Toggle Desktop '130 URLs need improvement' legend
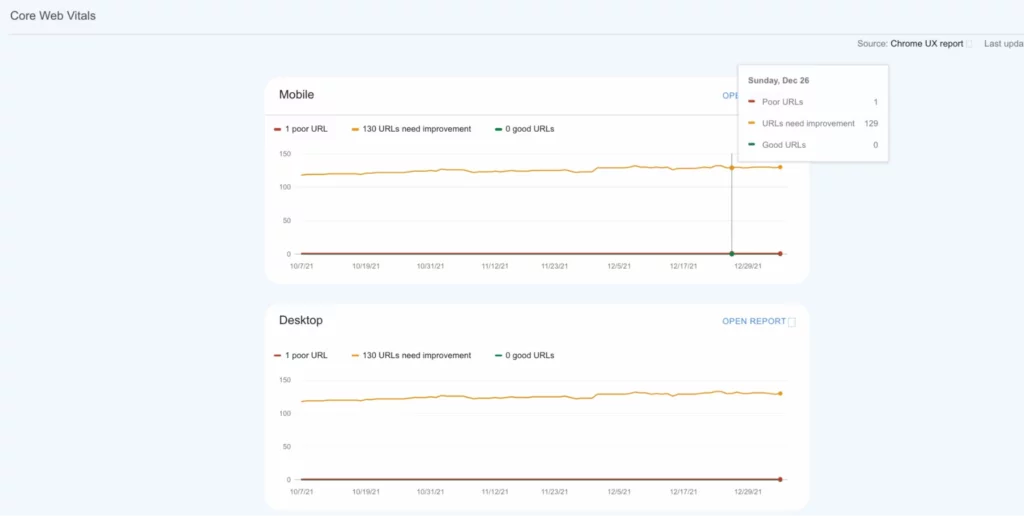Image resolution: width=1024 pixels, height=516 pixels. (411, 355)
